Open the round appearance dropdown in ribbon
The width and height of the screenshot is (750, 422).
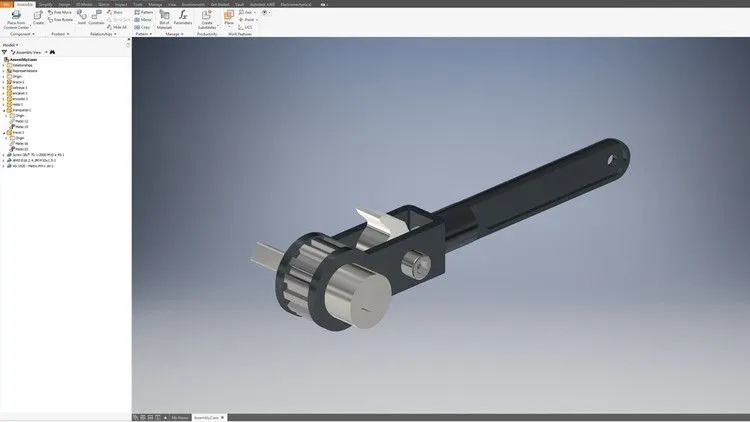point(265,12)
